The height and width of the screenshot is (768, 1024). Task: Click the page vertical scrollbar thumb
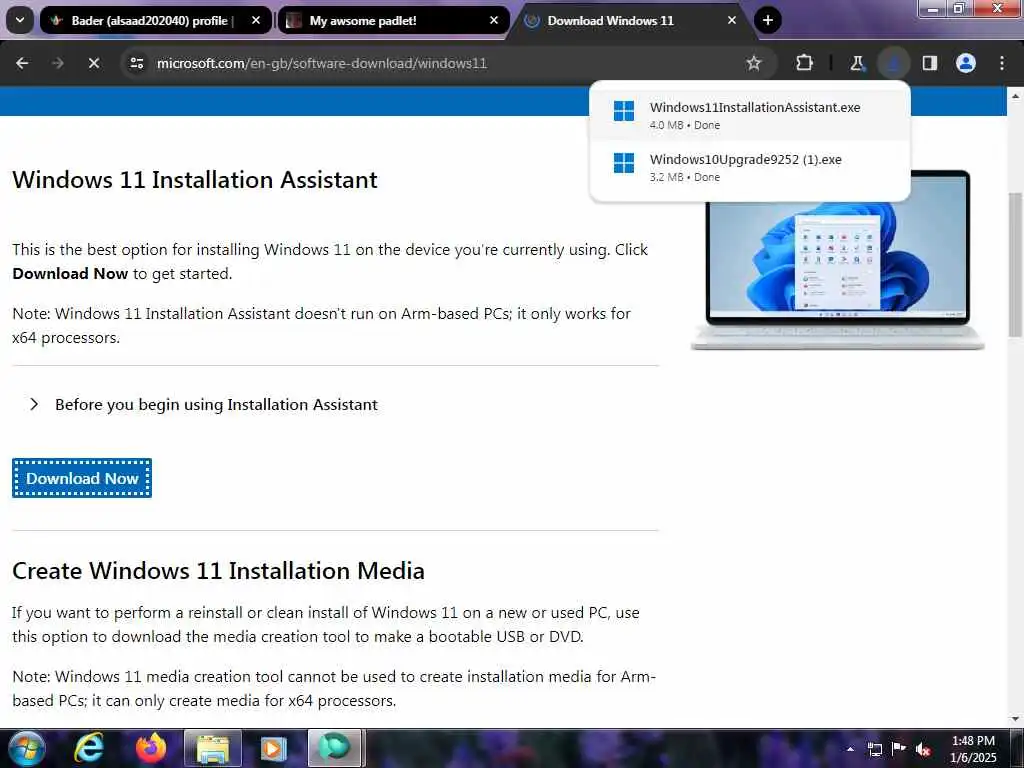point(1015,264)
